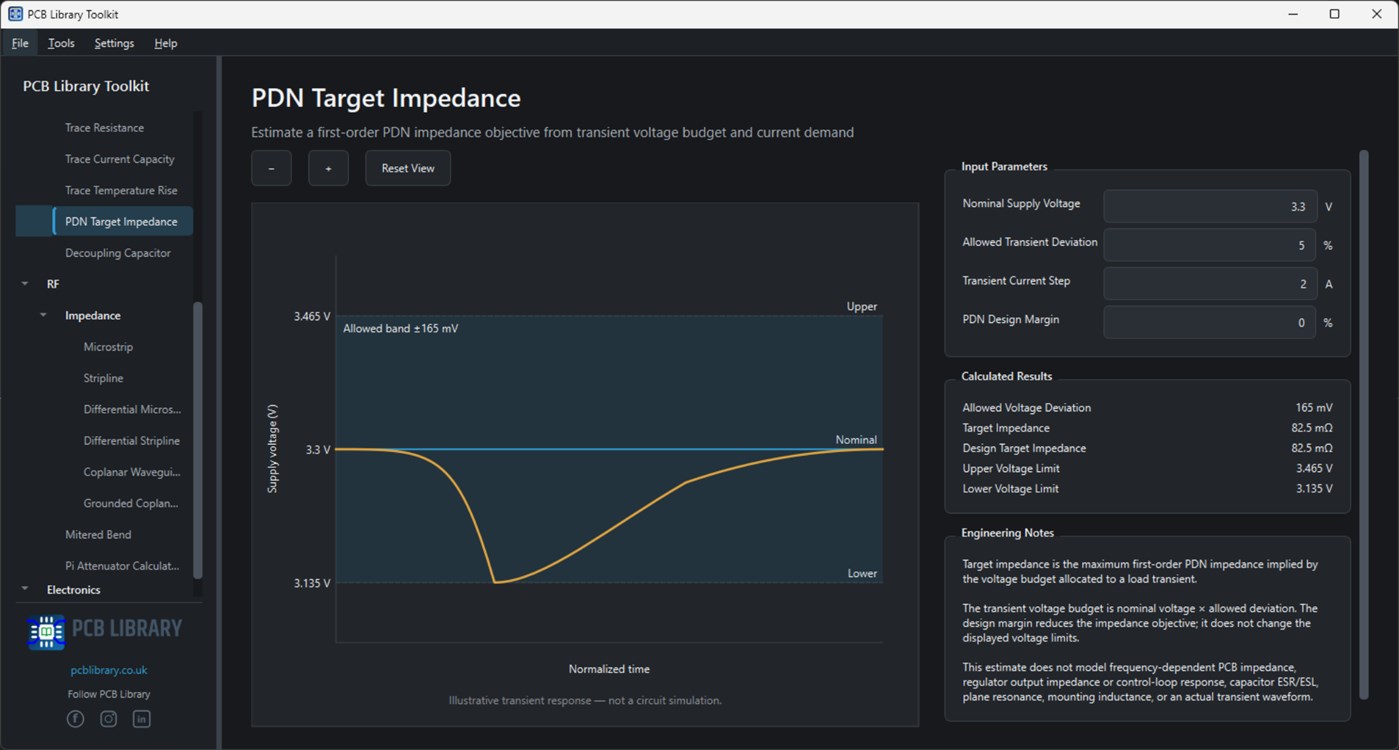The image size is (1399, 750).
Task: Edit the Nominal Supply Voltage field
Action: (1210, 206)
